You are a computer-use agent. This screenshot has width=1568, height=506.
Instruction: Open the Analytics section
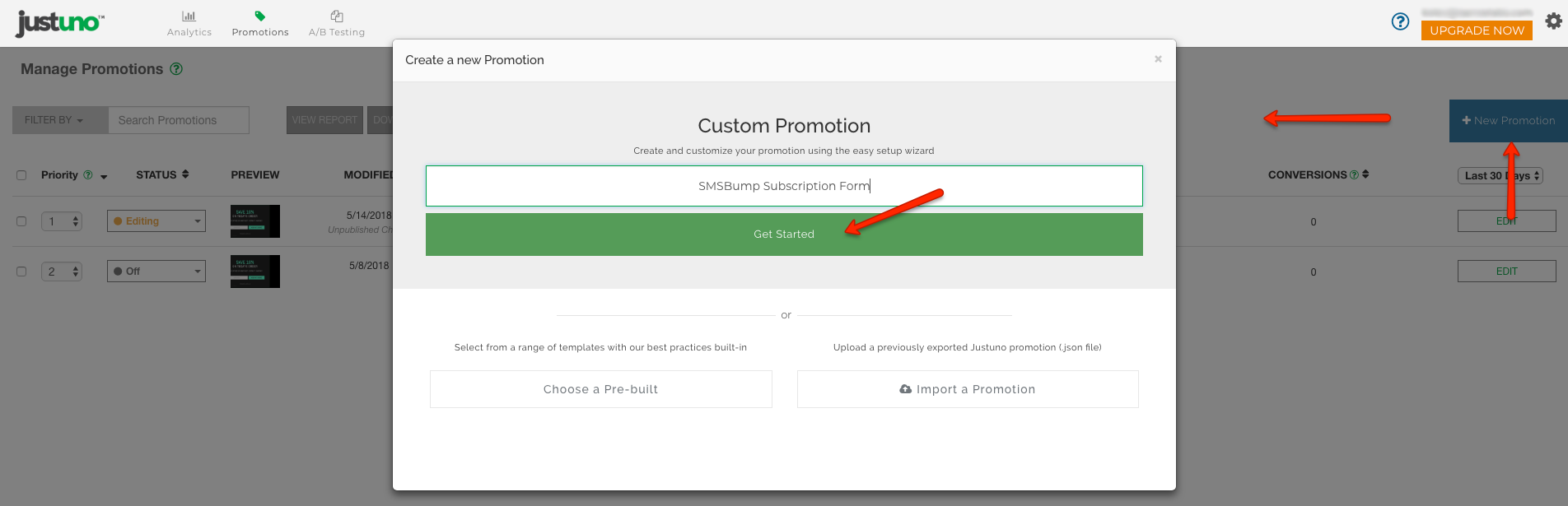tap(189, 23)
